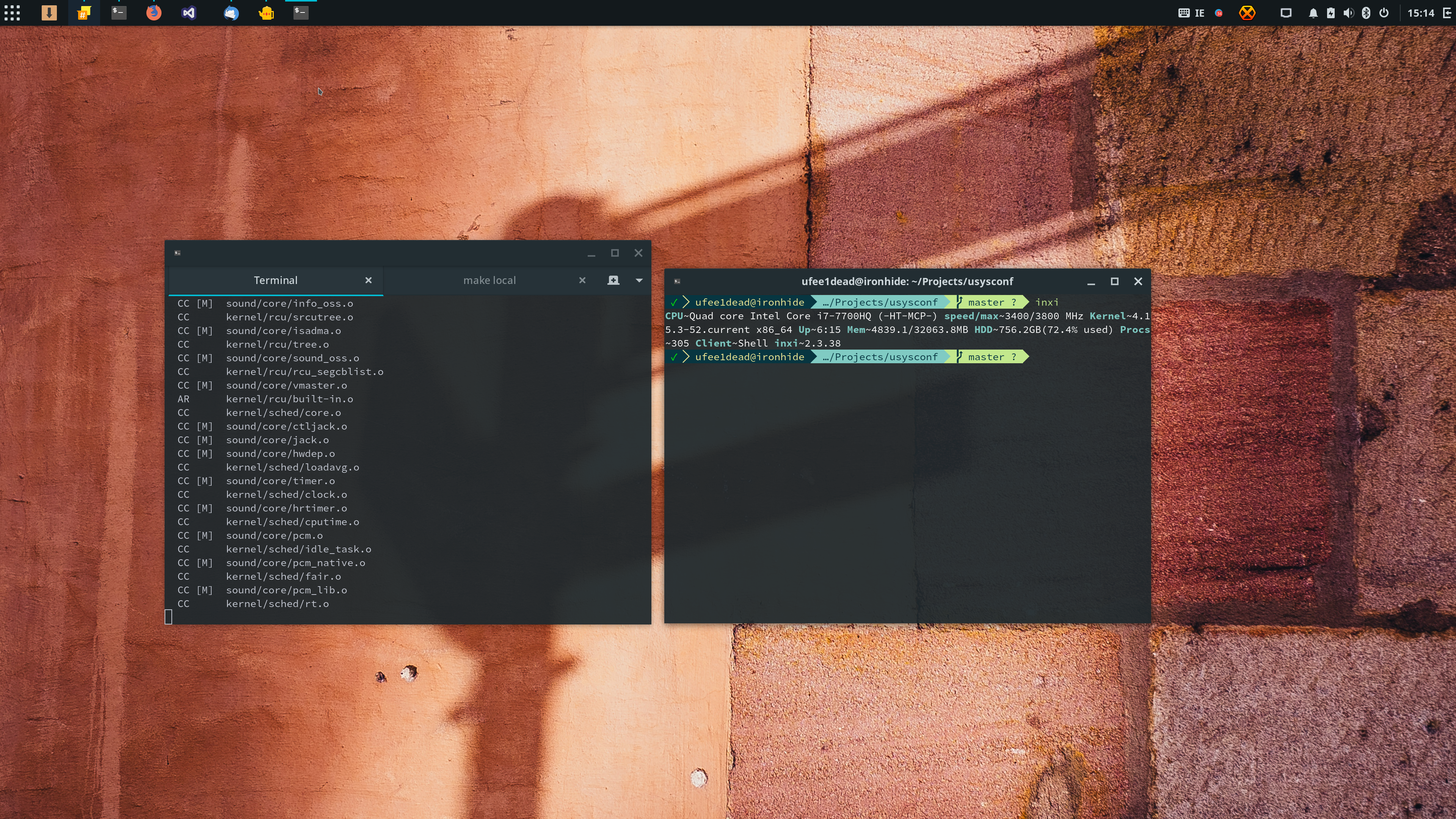
Task: Expand the tab list dropdown arrow
Action: (639, 280)
